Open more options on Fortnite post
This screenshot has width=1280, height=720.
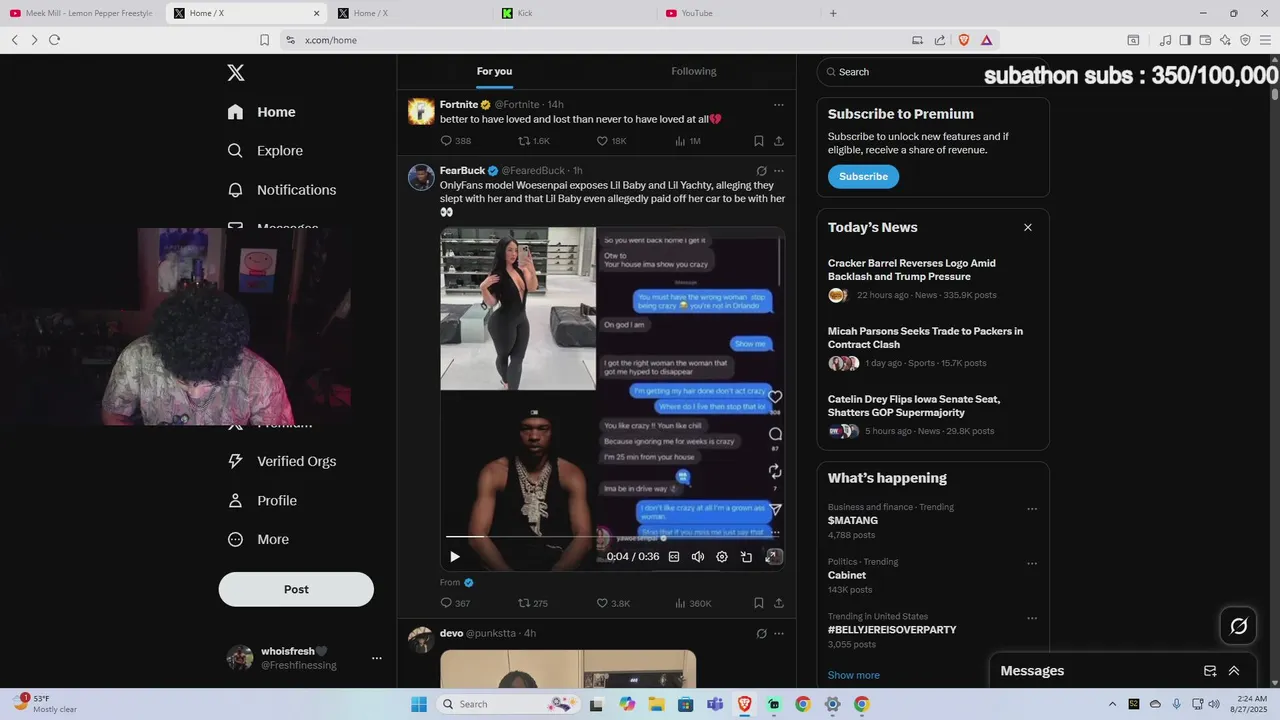click(779, 104)
